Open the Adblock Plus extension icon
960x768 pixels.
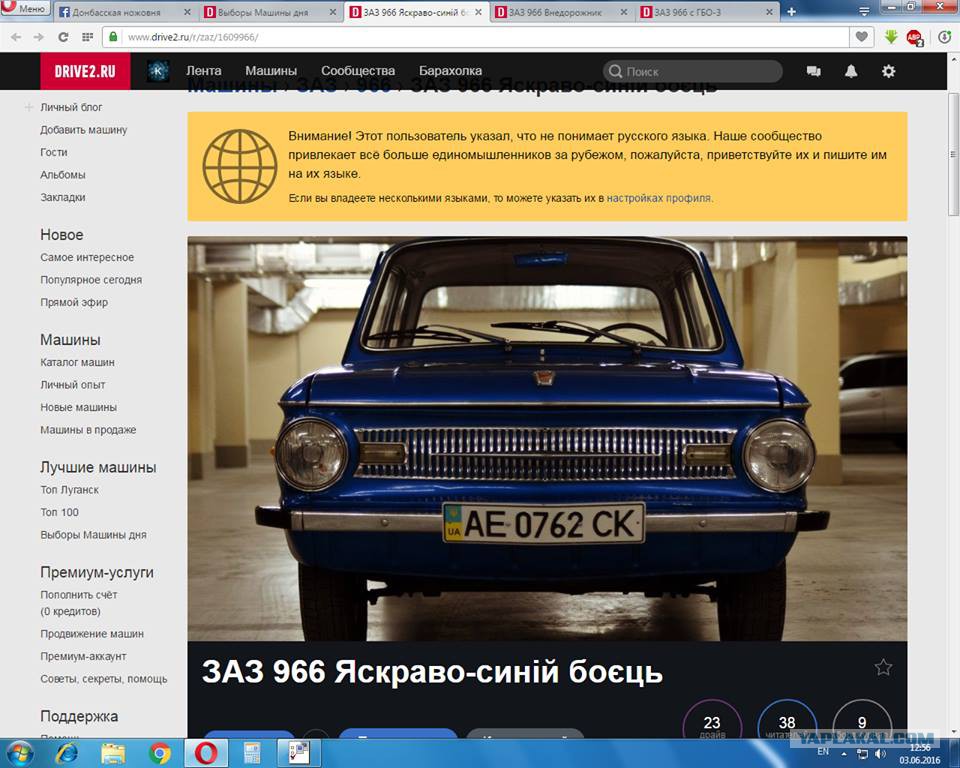coord(915,38)
